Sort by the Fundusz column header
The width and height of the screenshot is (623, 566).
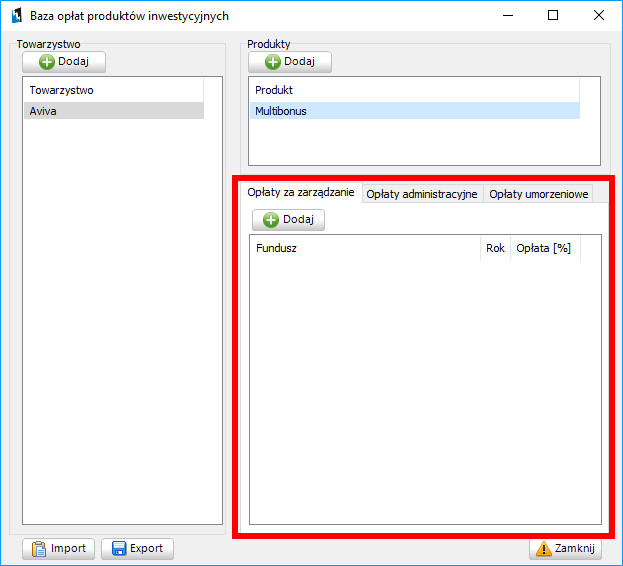(x=365, y=248)
